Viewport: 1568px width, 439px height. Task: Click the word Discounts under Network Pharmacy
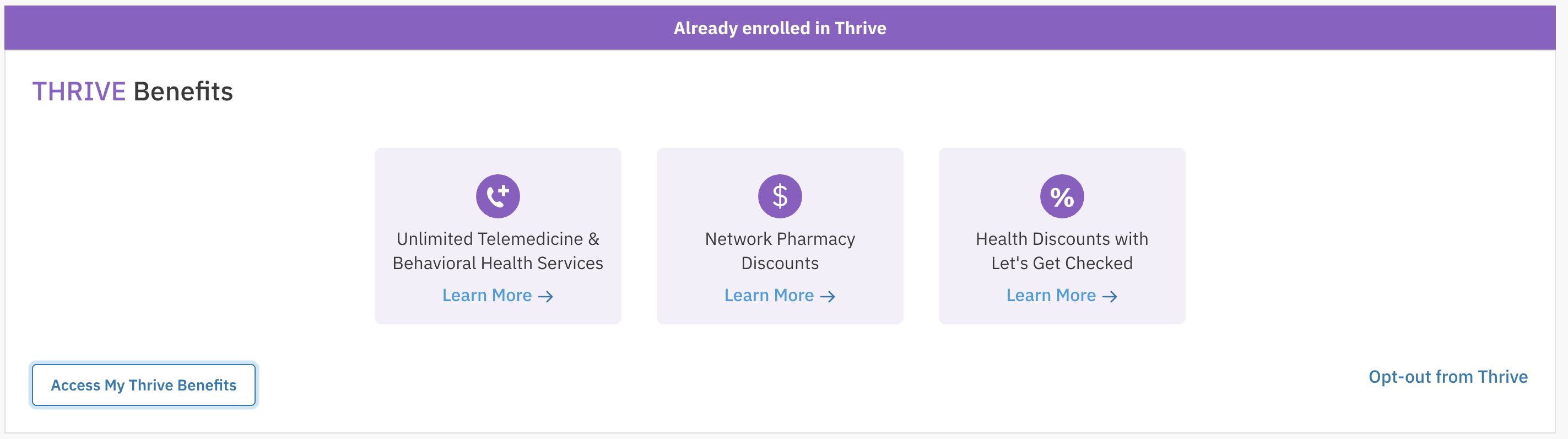point(780,264)
